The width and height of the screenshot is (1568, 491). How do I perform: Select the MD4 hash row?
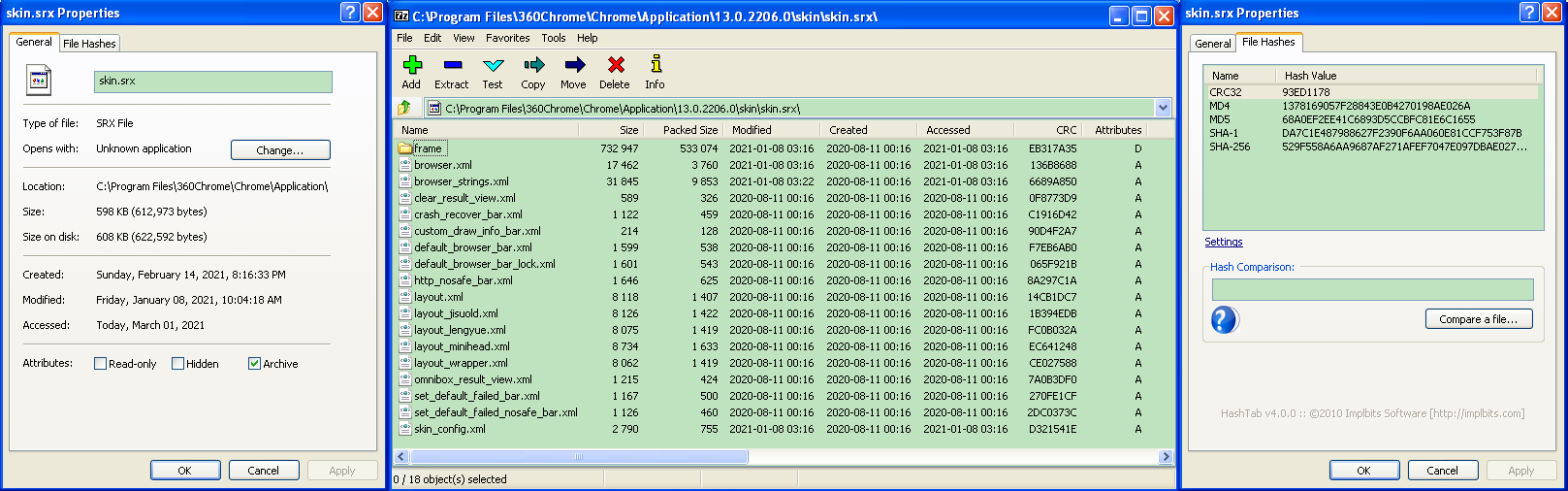coord(1370,106)
